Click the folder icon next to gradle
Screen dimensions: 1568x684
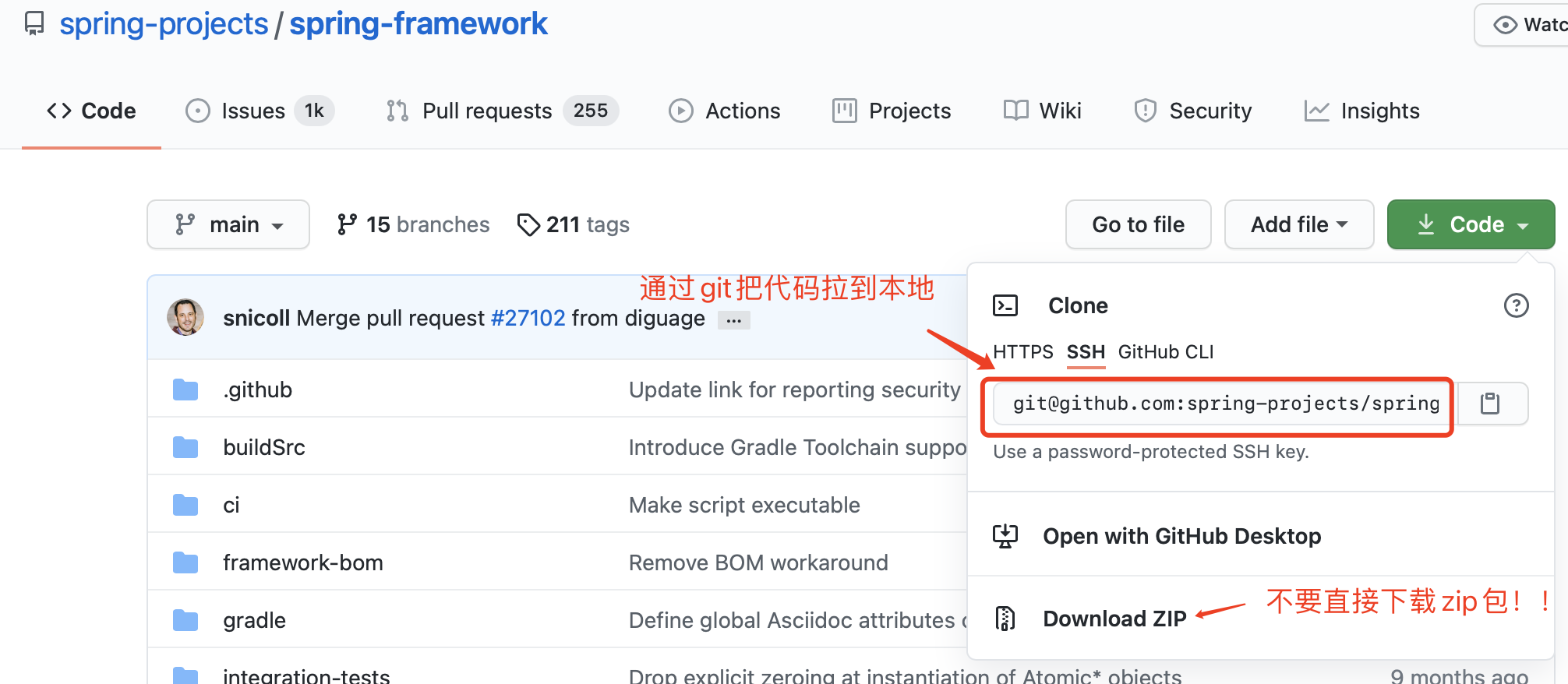pyautogui.click(x=185, y=620)
